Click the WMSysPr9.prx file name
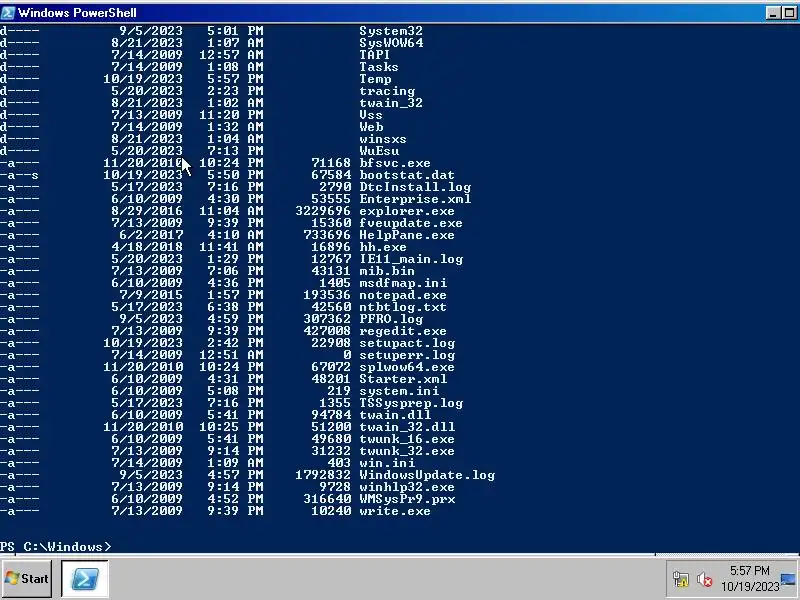Image resolution: width=800 pixels, height=600 pixels. [x=407, y=499]
